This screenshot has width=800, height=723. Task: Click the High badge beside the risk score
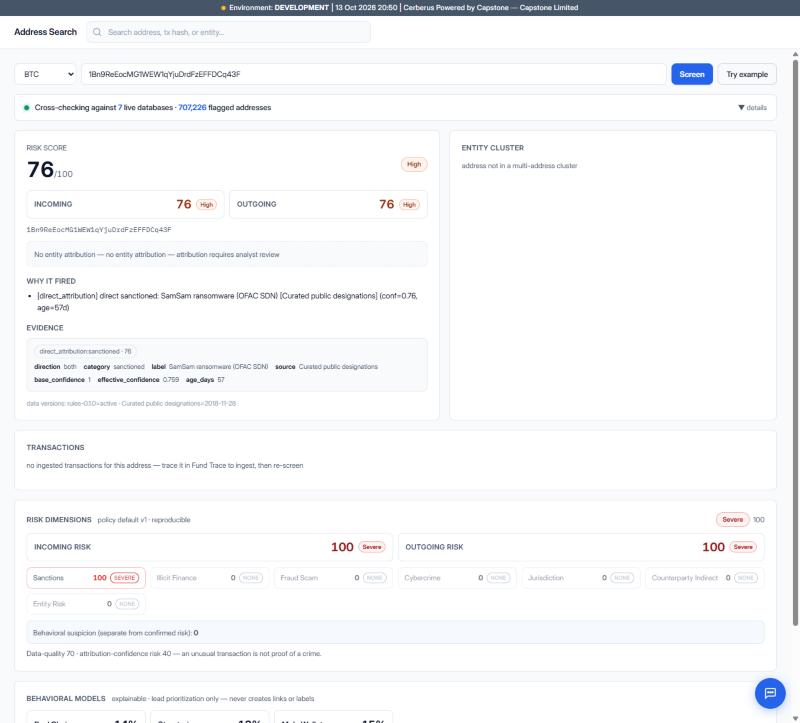pos(414,164)
